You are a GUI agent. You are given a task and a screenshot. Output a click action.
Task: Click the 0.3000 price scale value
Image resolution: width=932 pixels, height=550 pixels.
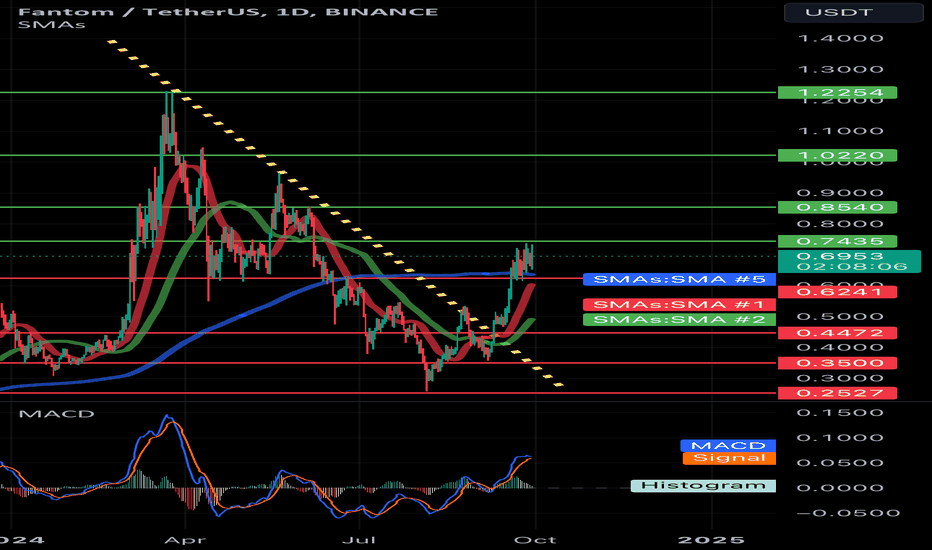(x=840, y=378)
